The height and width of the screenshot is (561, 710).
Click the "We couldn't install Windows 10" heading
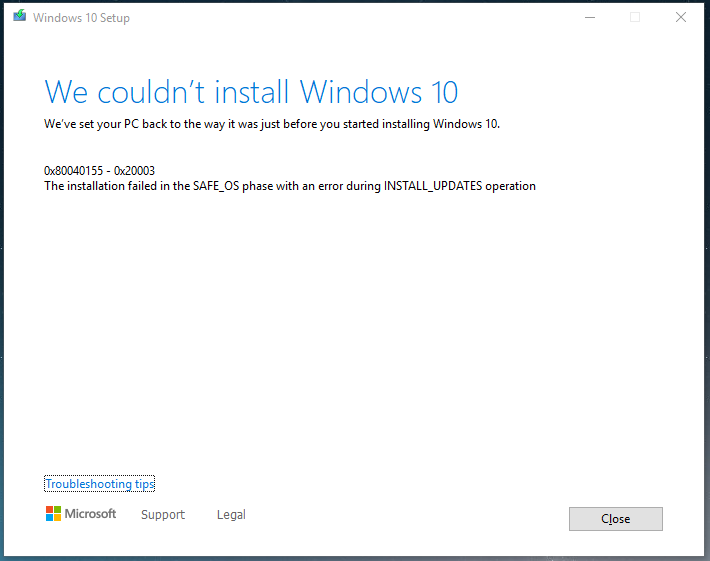click(x=251, y=92)
